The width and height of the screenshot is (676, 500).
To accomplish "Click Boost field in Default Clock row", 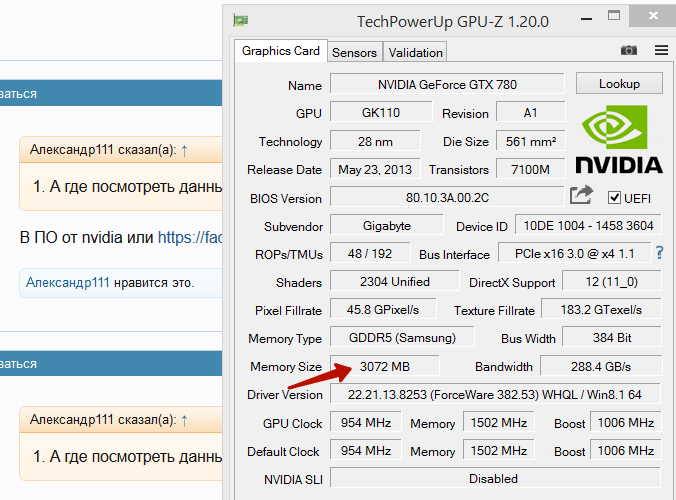I will (x=626, y=450).
